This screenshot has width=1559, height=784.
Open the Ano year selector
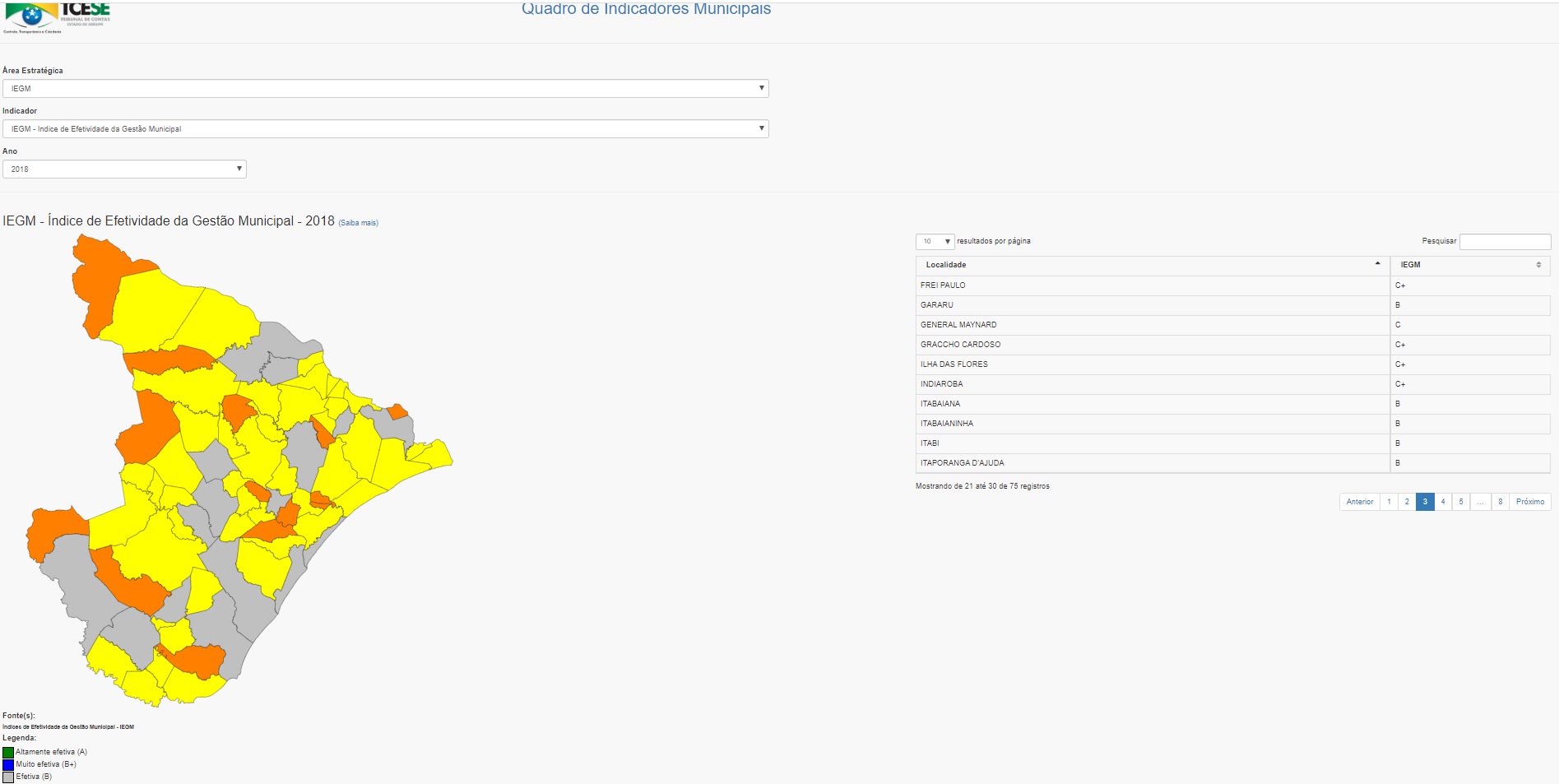[x=124, y=169]
